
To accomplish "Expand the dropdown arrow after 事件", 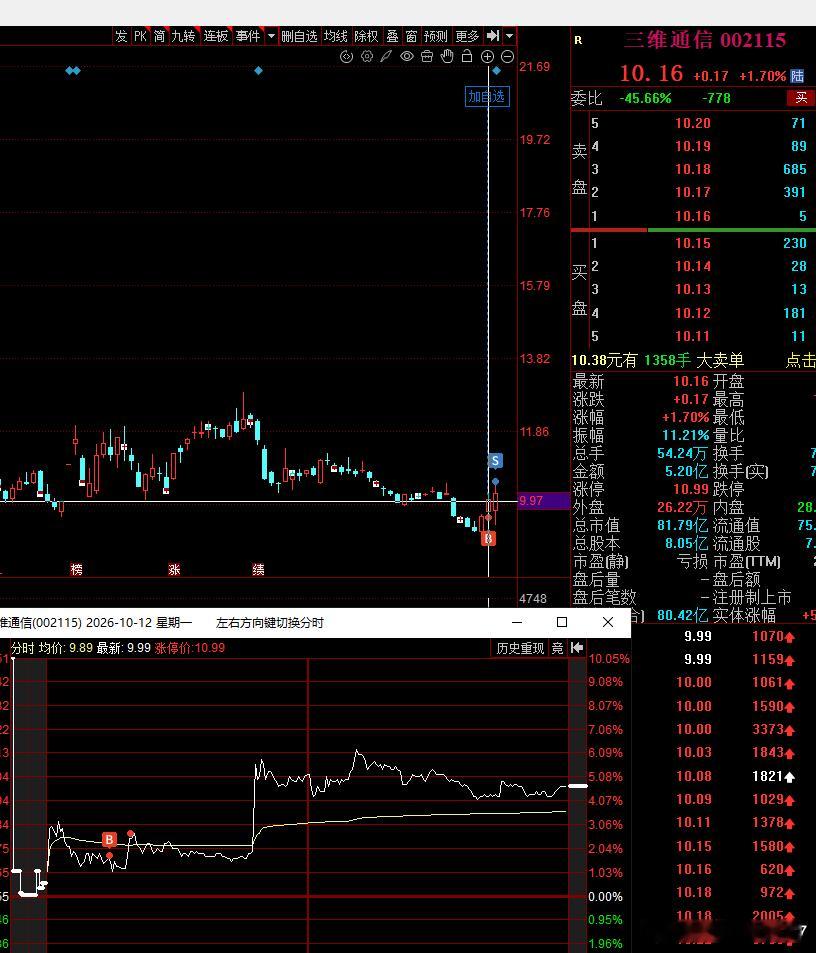I will (x=271, y=36).
